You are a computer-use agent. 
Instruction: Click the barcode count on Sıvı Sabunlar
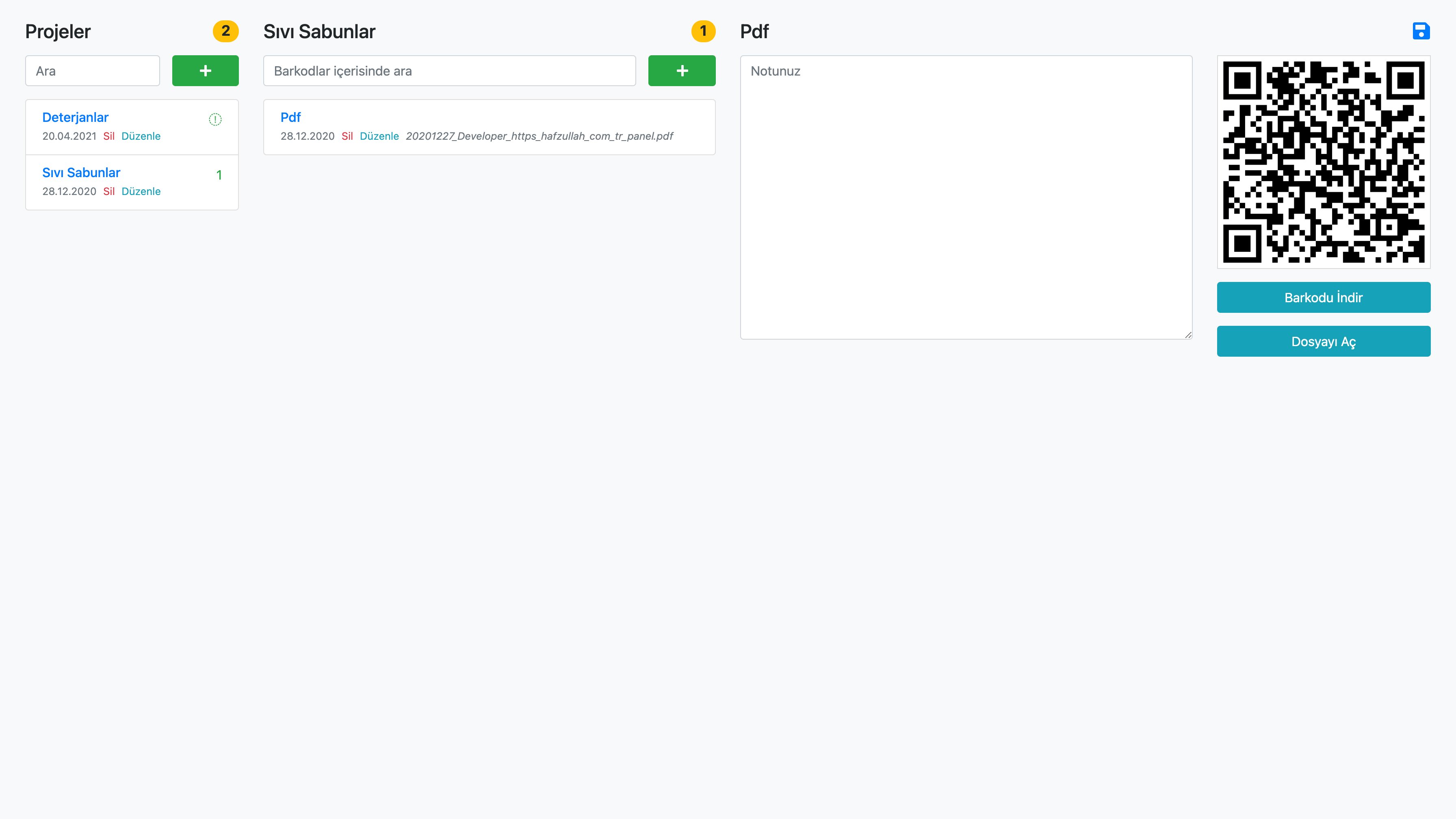(219, 175)
